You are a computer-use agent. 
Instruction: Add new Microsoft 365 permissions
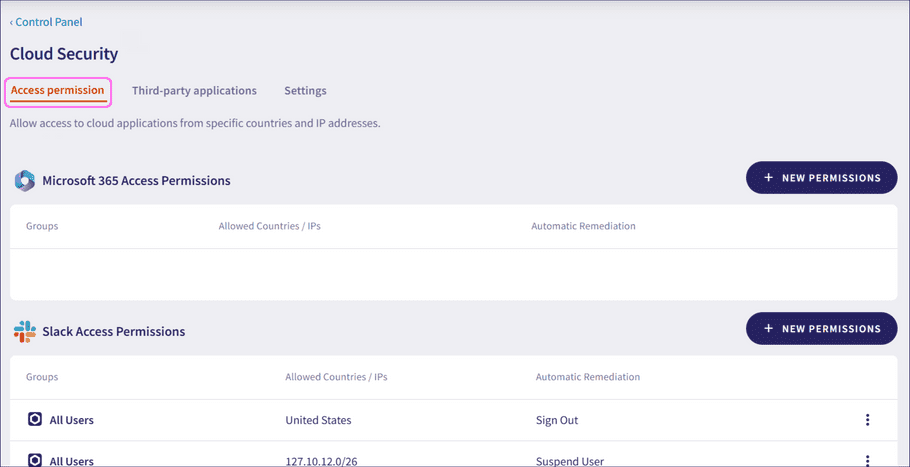(821, 178)
